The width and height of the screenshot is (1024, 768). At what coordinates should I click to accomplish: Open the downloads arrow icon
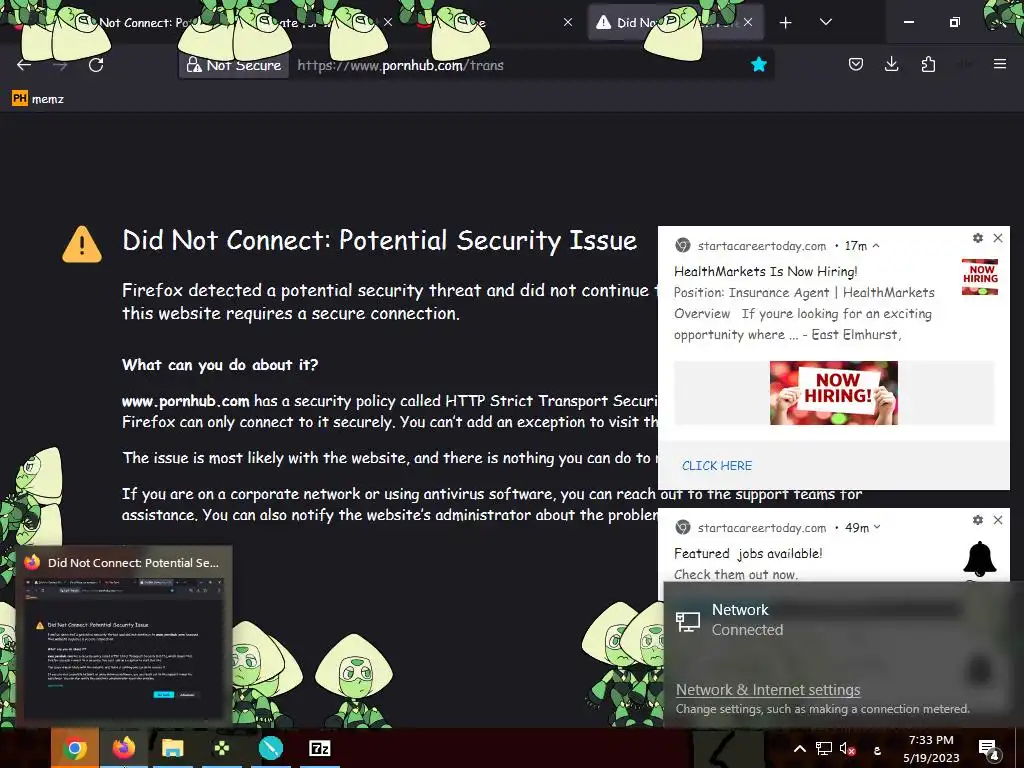(891, 64)
